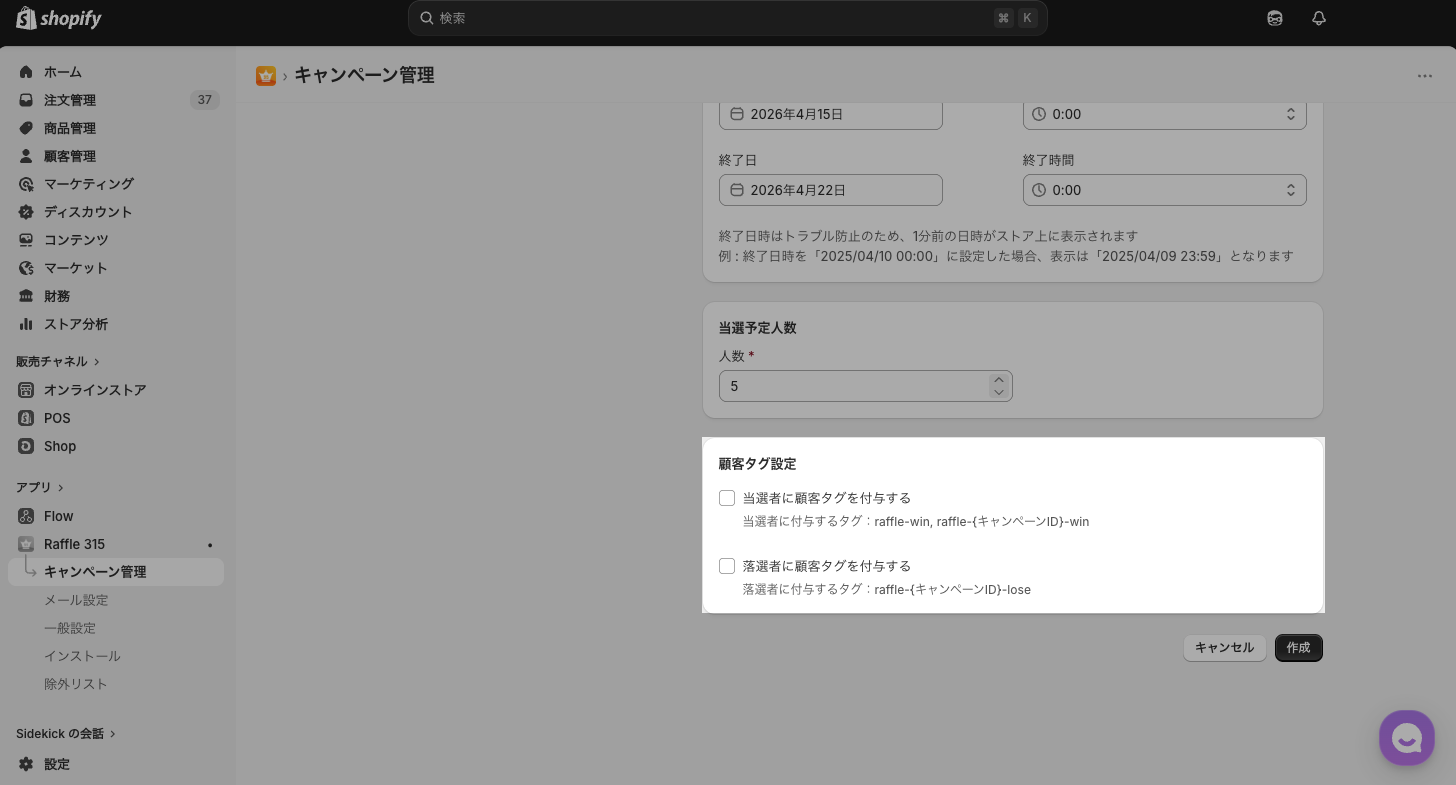Increase the 人数 value with the up arrow
This screenshot has height=785, width=1456.
pyautogui.click(x=998, y=380)
